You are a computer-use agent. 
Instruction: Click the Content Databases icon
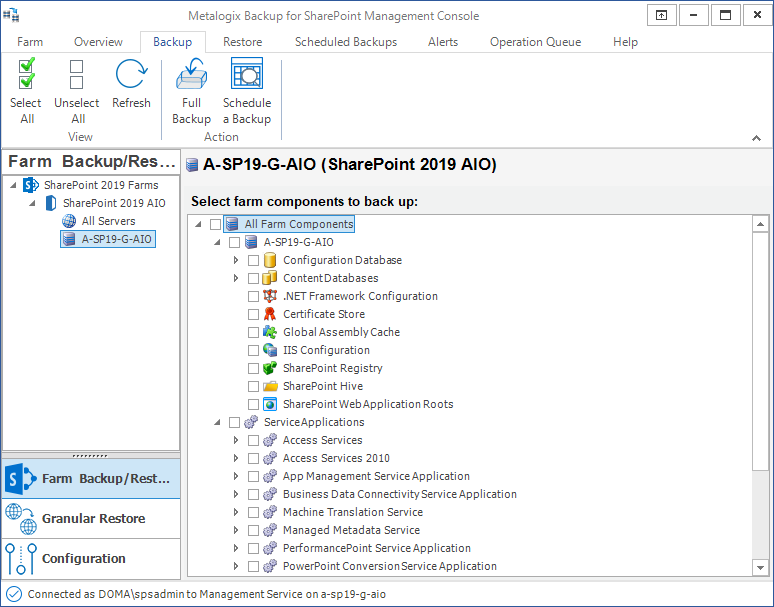pos(270,278)
